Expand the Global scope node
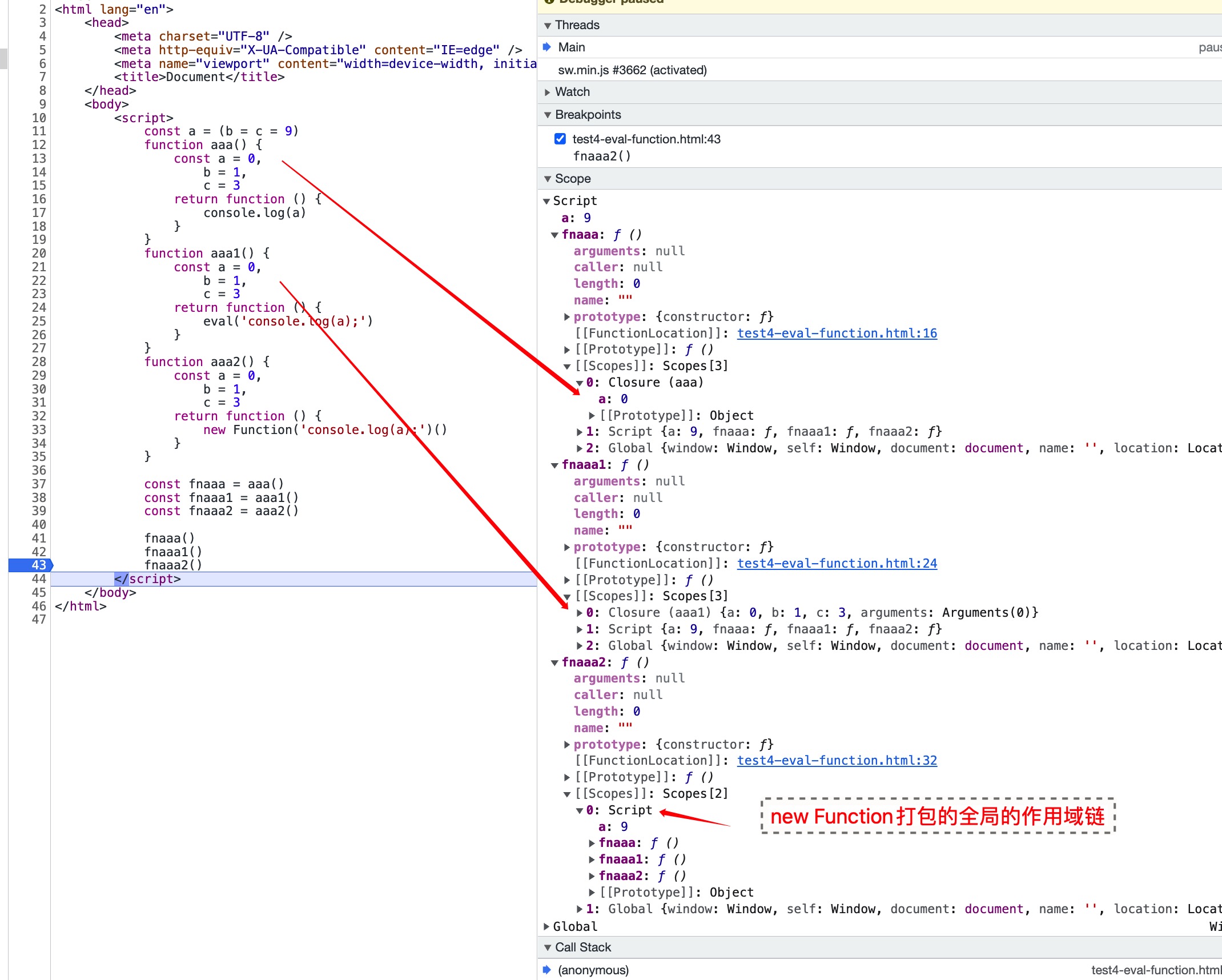The image size is (1222, 980). tap(546, 926)
